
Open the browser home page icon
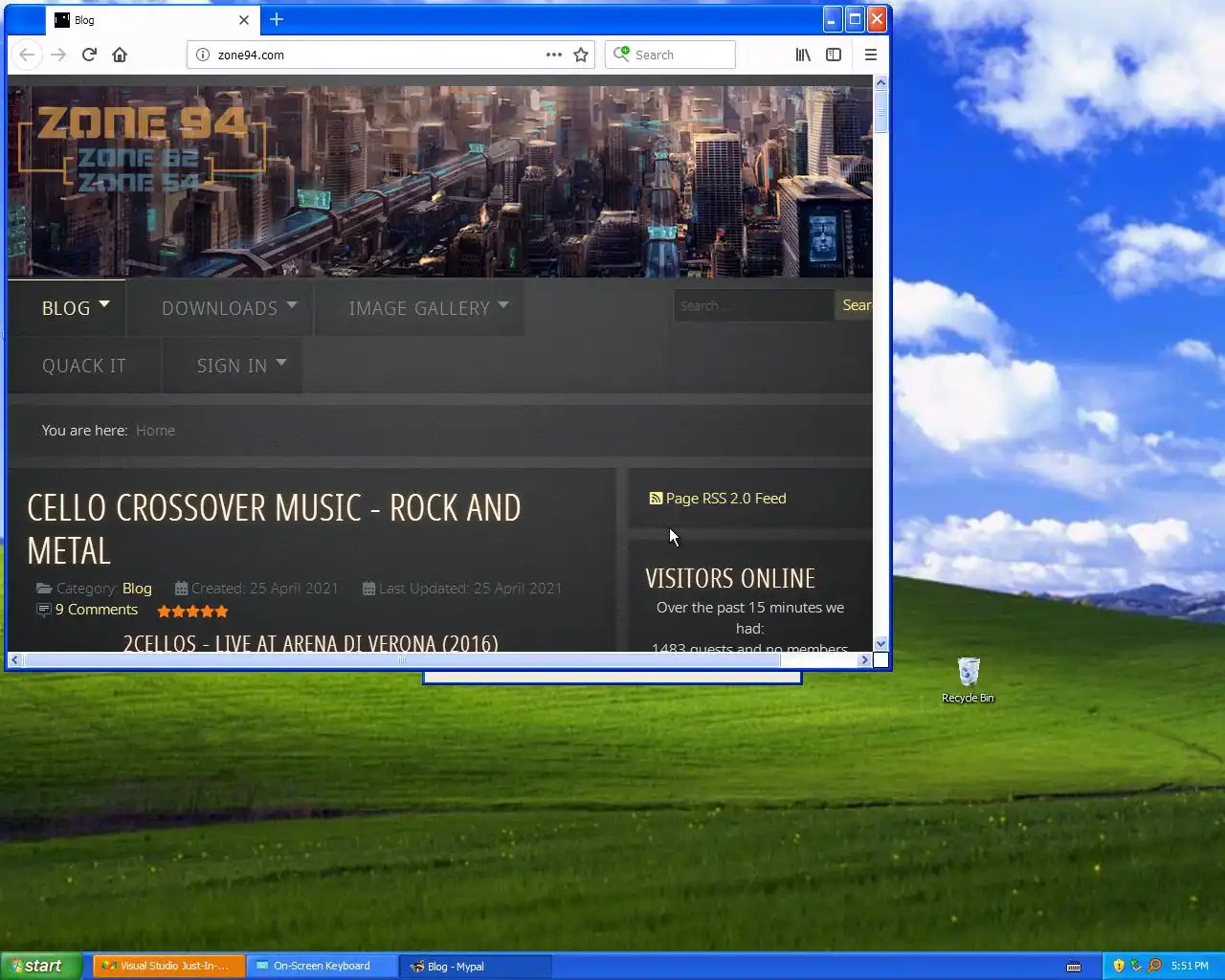120,55
